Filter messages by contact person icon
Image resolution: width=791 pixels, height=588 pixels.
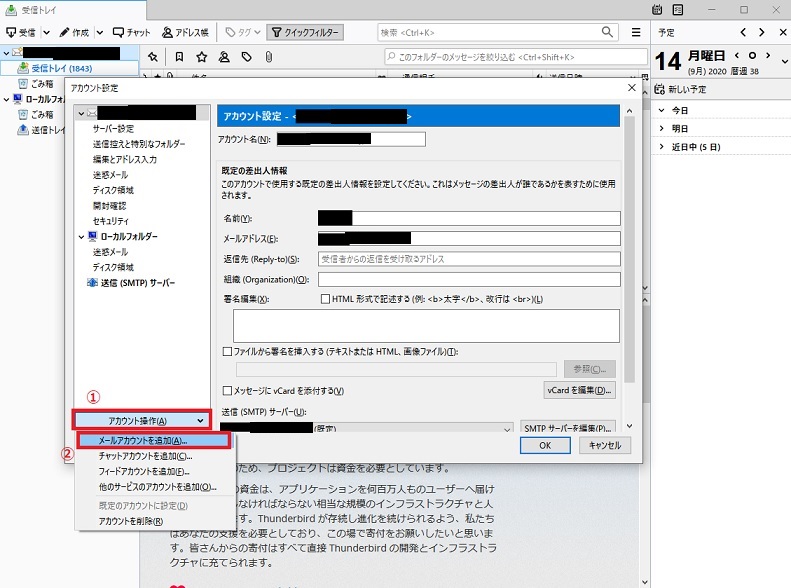[x=224, y=57]
